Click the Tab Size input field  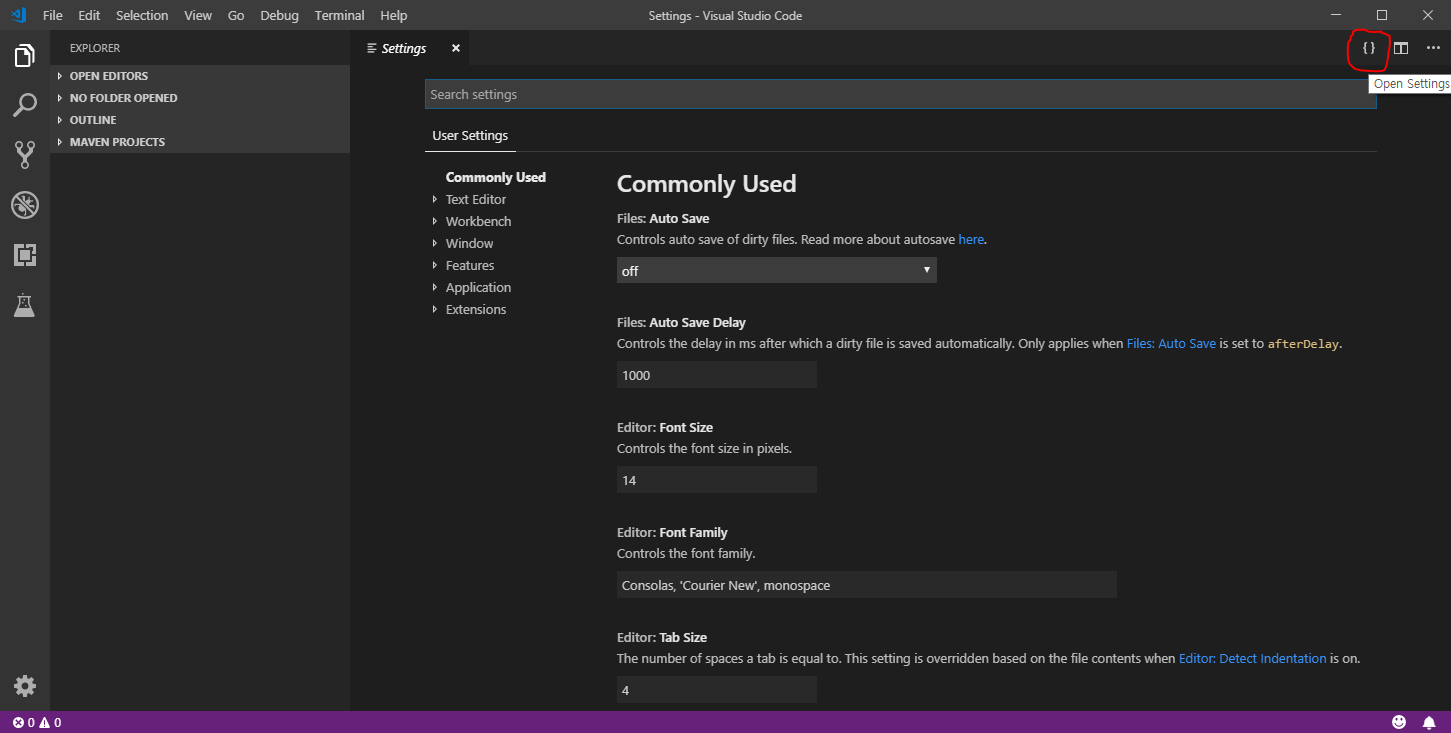pyautogui.click(x=717, y=690)
